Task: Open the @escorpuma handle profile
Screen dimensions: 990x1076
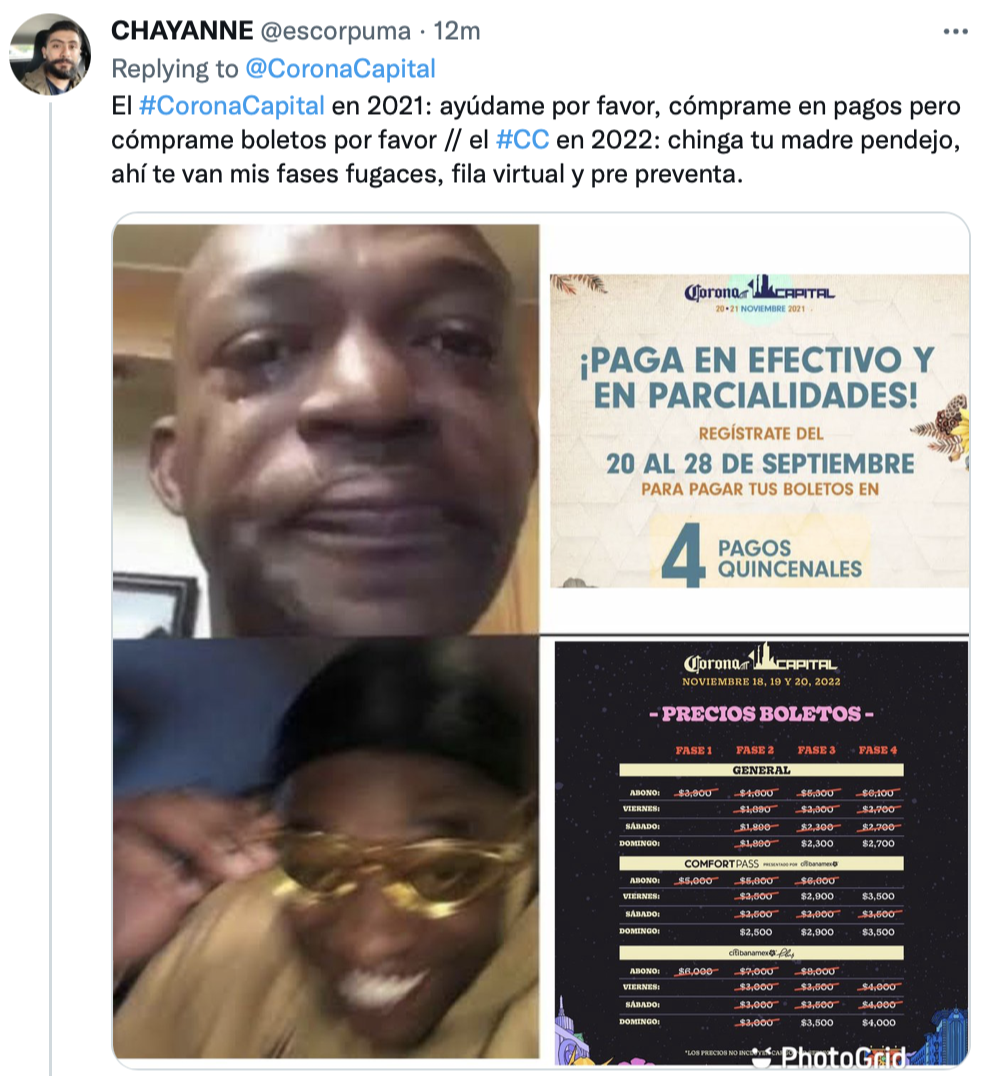Action: pos(335,31)
